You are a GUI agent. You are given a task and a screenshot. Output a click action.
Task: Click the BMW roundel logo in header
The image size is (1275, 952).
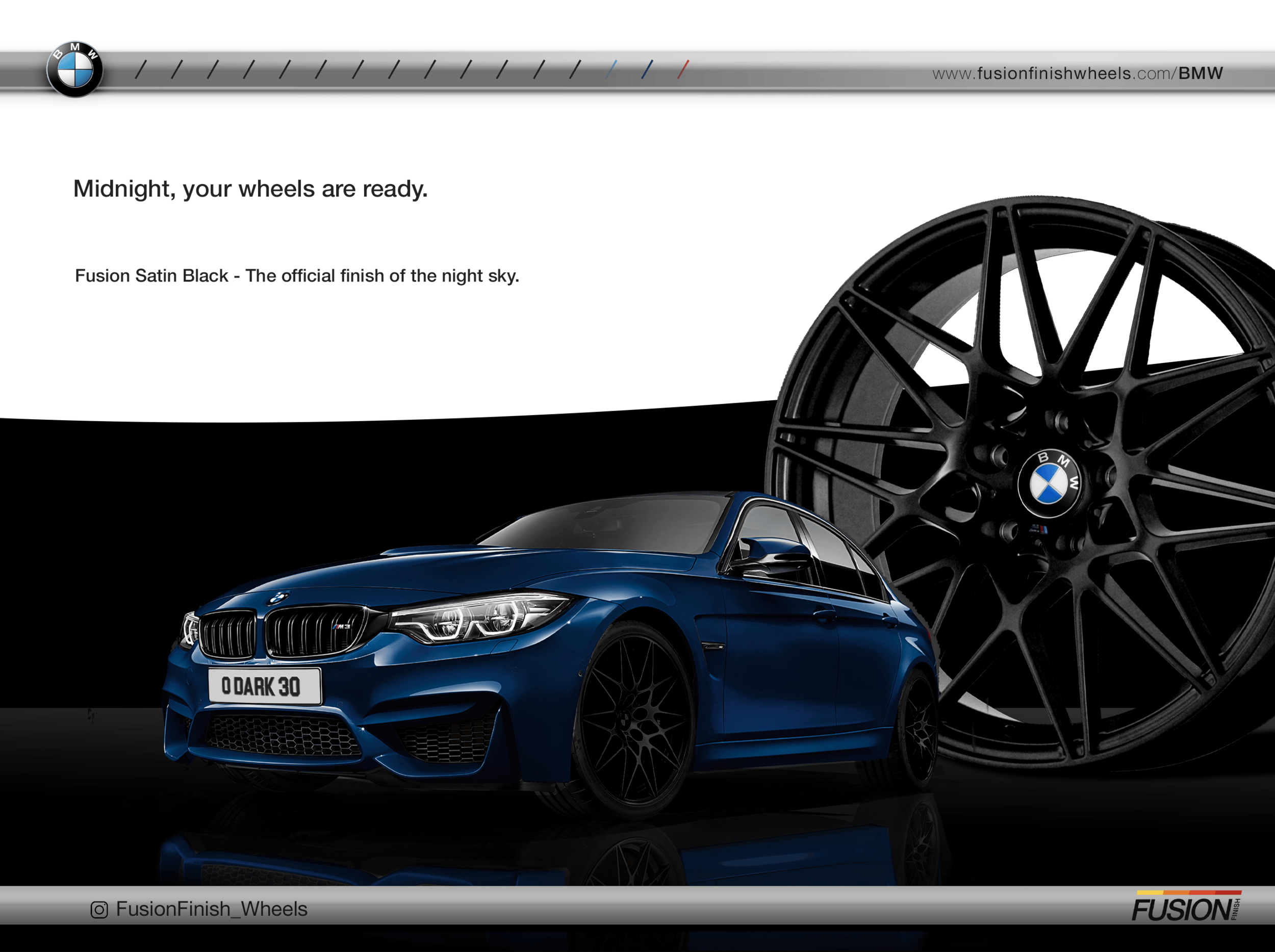75,70
